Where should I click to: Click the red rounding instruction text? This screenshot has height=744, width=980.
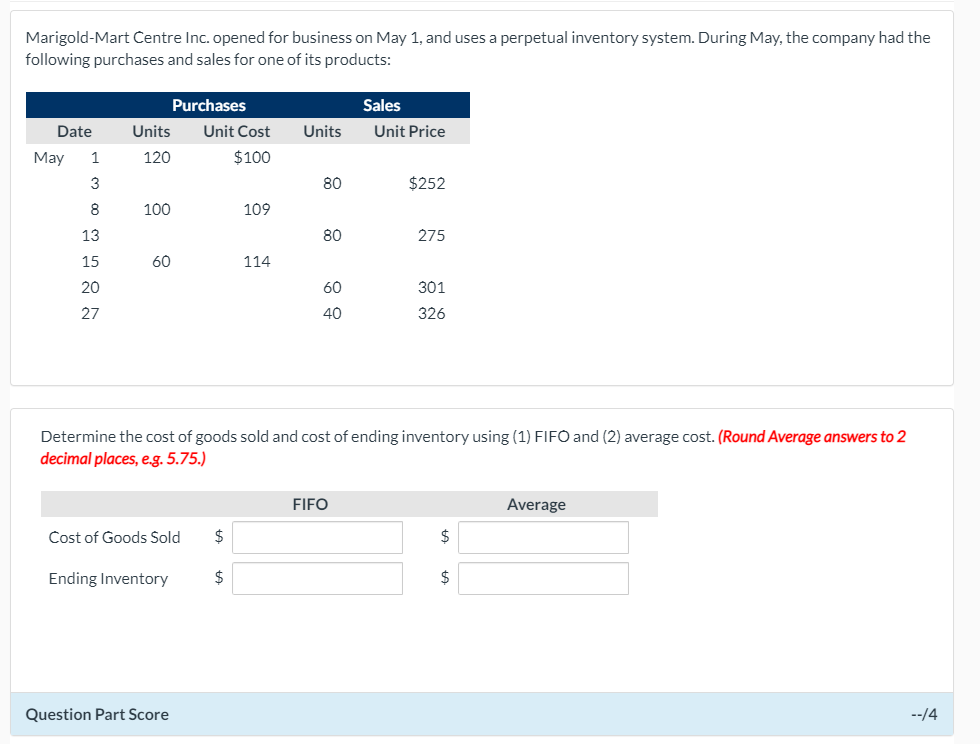coord(473,448)
